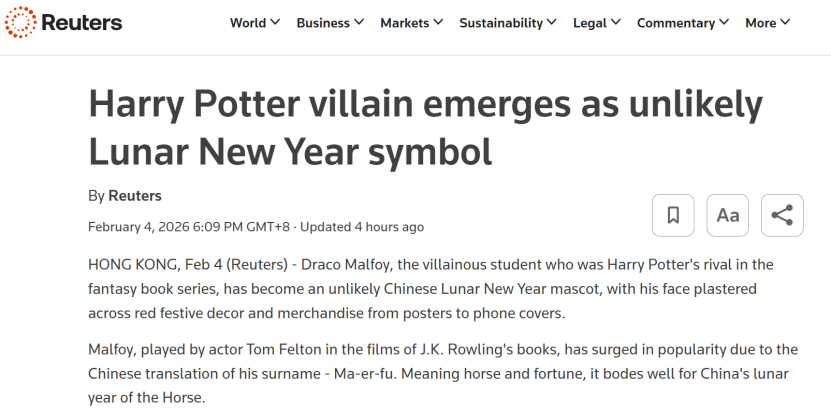Click the Legal navigation label

tap(589, 22)
